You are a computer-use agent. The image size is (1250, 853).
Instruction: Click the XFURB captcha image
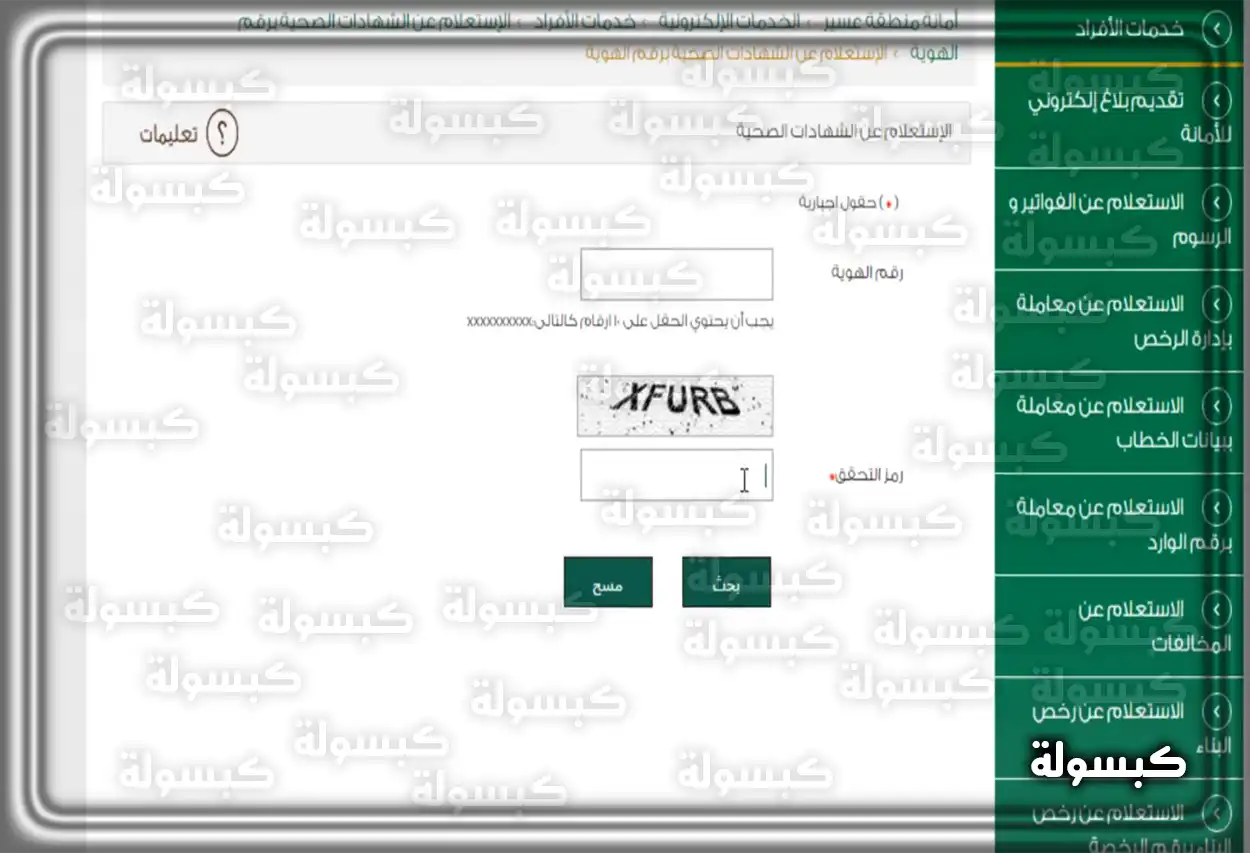pos(675,405)
